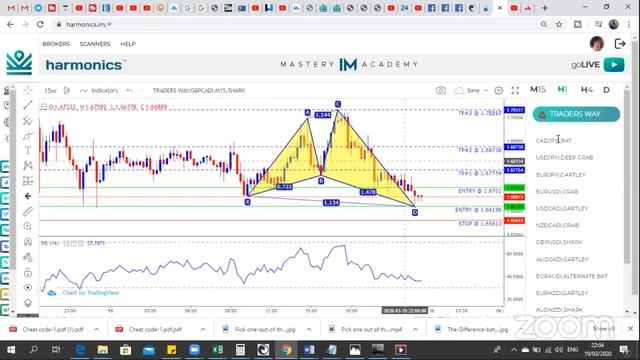The width and height of the screenshot is (640, 360).
Task: Open the prediction and measurement tools
Action: coord(28,181)
